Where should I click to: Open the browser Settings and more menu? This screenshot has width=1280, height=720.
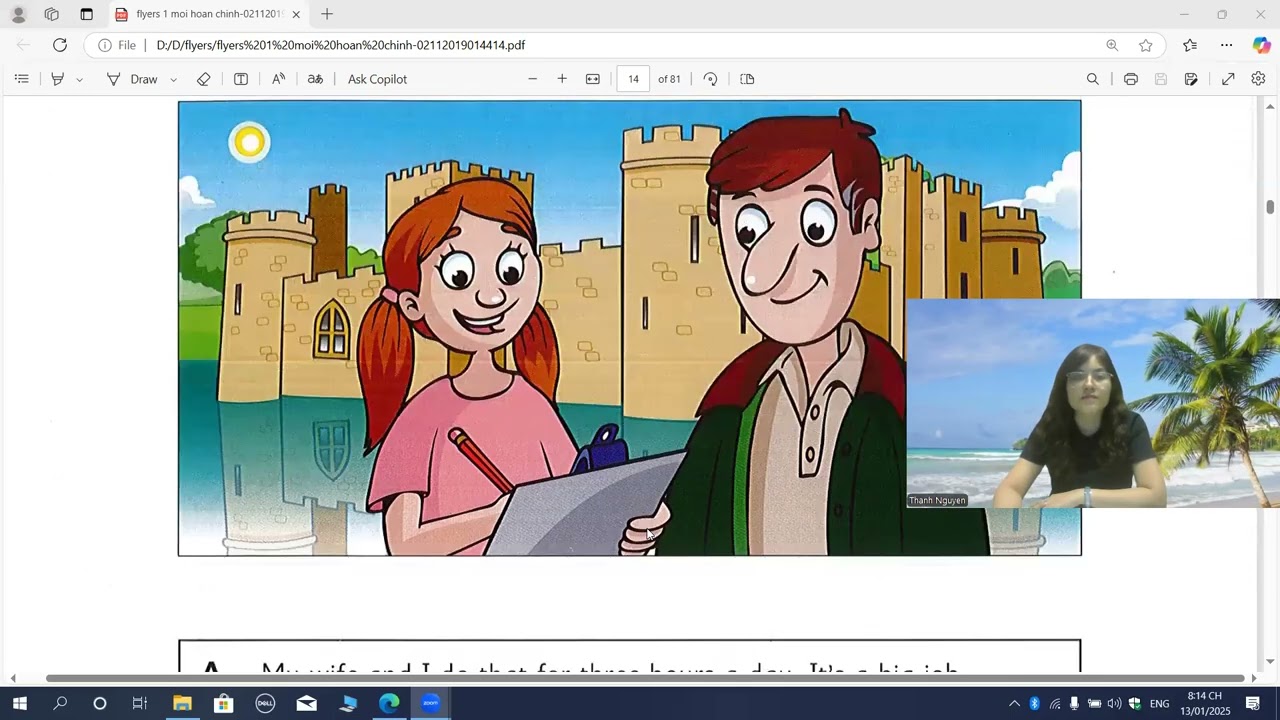coord(1227,45)
